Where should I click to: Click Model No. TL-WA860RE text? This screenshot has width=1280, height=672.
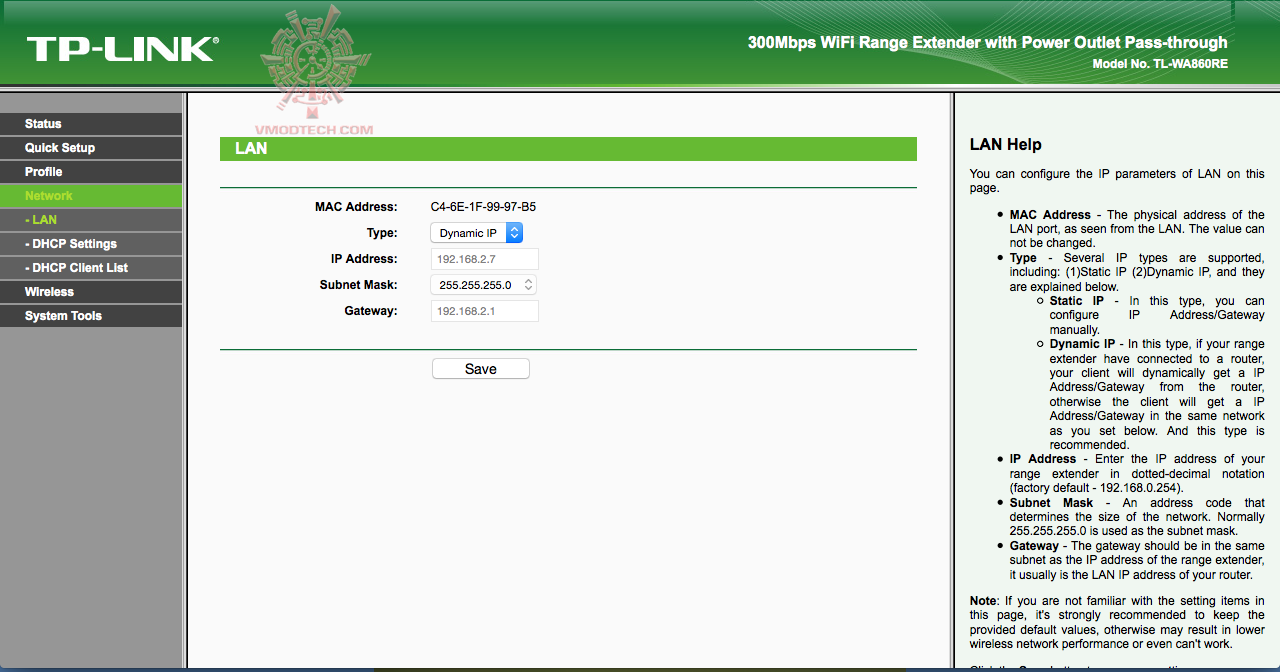[1160, 64]
